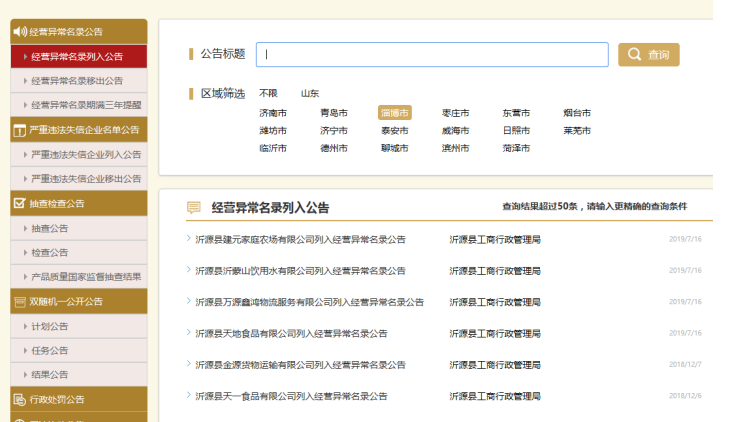Select the 山东 province filter

(x=310, y=93)
